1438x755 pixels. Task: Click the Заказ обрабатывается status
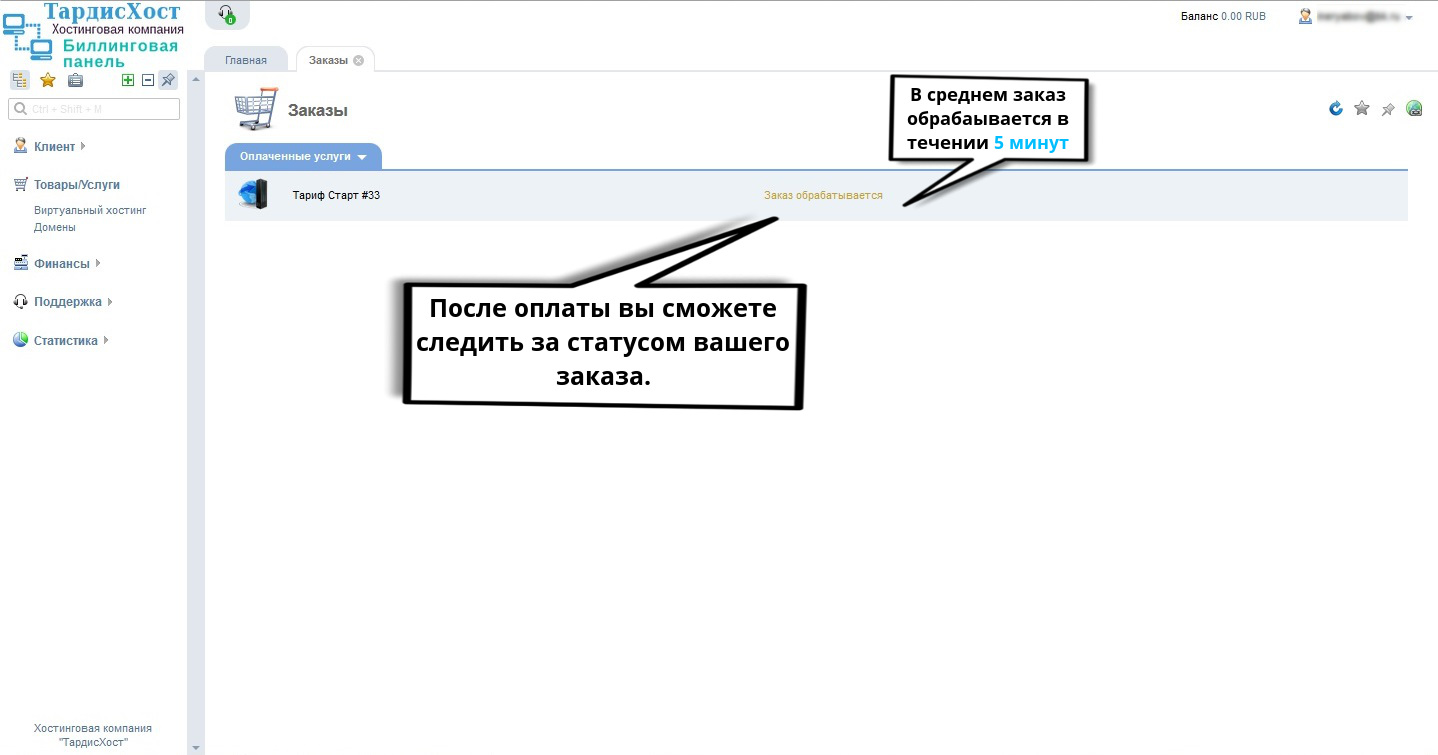tap(823, 195)
